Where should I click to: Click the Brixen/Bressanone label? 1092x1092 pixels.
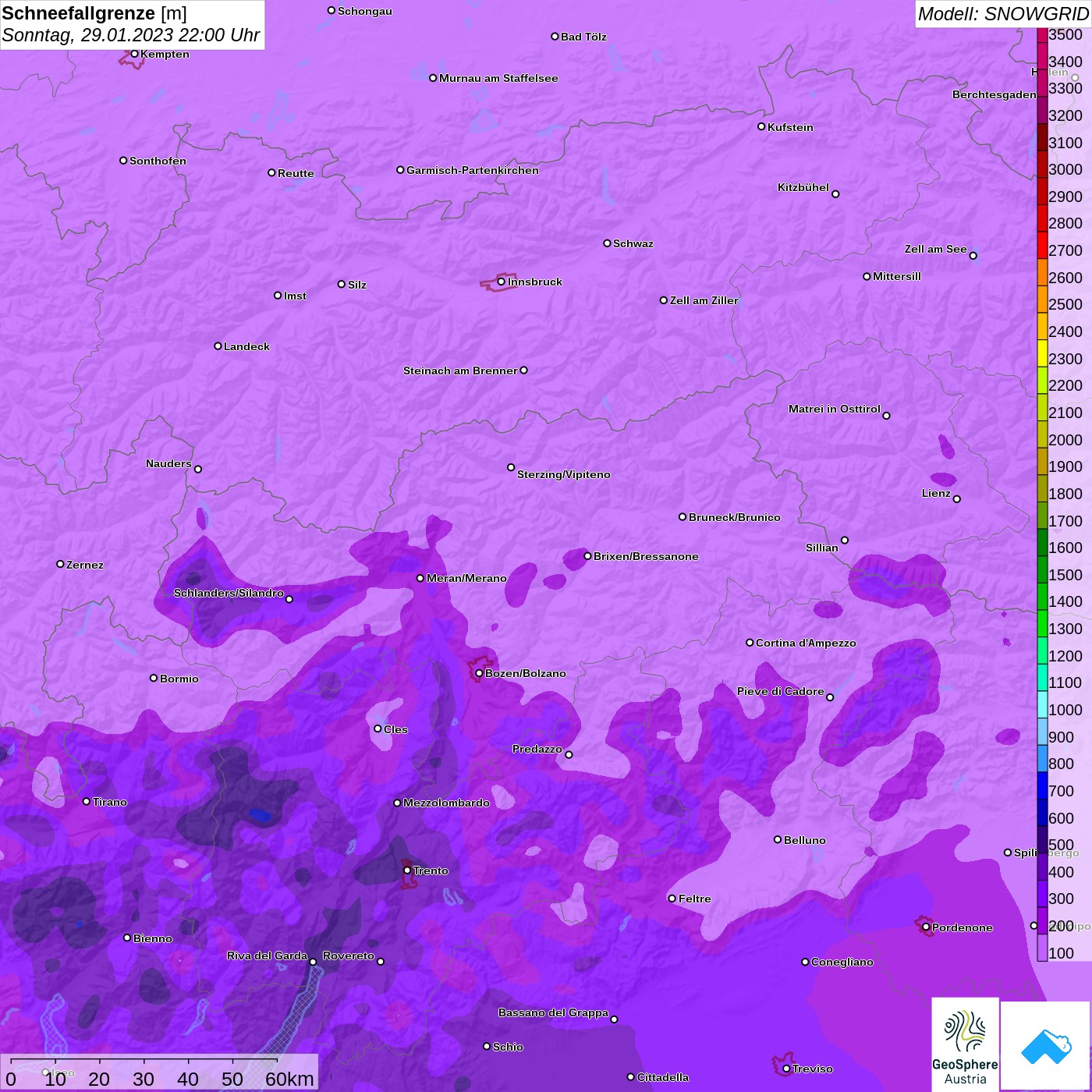646,556
